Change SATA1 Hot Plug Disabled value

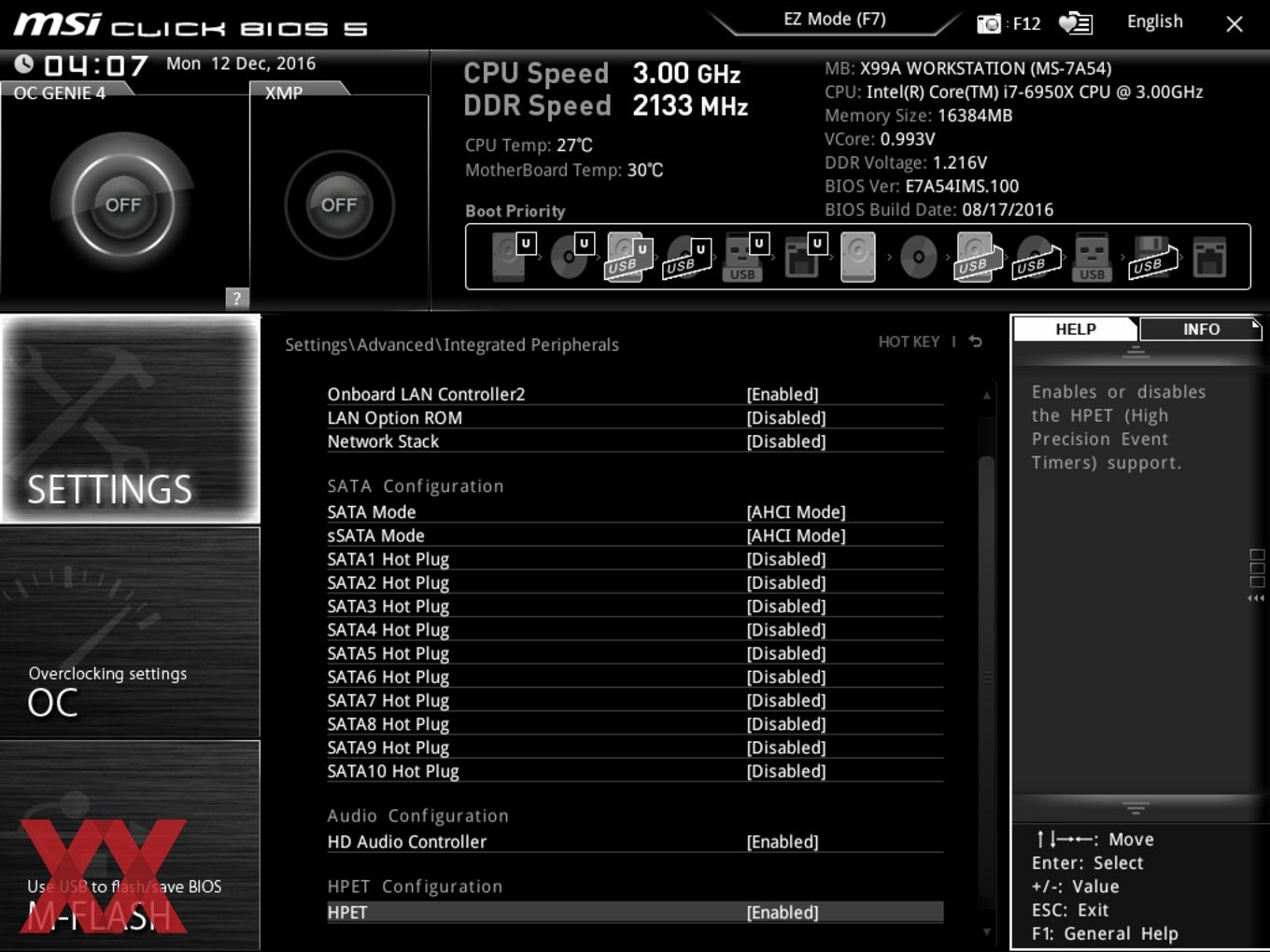785,559
